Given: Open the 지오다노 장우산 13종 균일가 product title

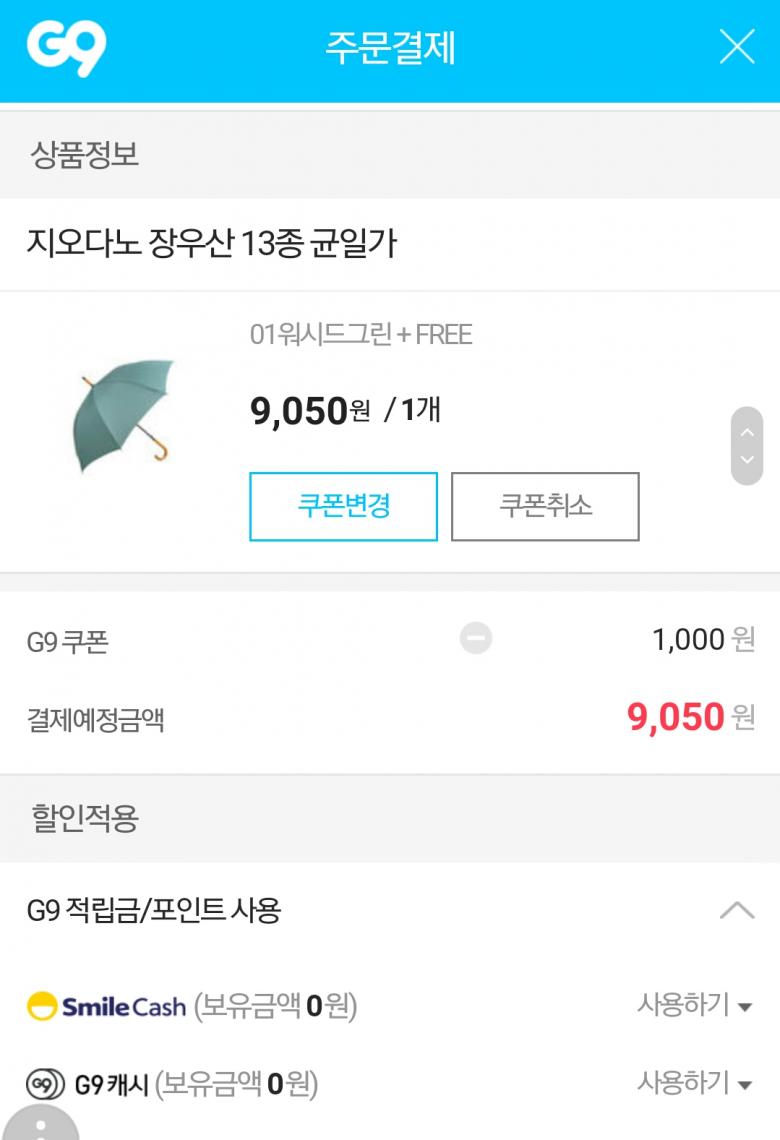Looking at the screenshot, I should click(x=212, y=243).
